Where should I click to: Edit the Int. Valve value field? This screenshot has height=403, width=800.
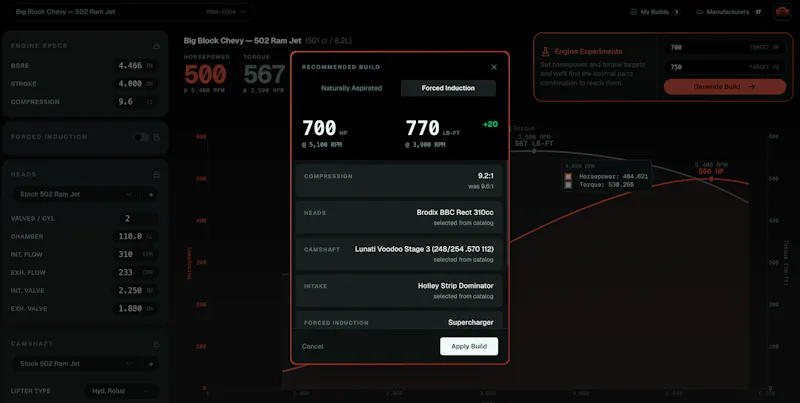pos(135,291)
